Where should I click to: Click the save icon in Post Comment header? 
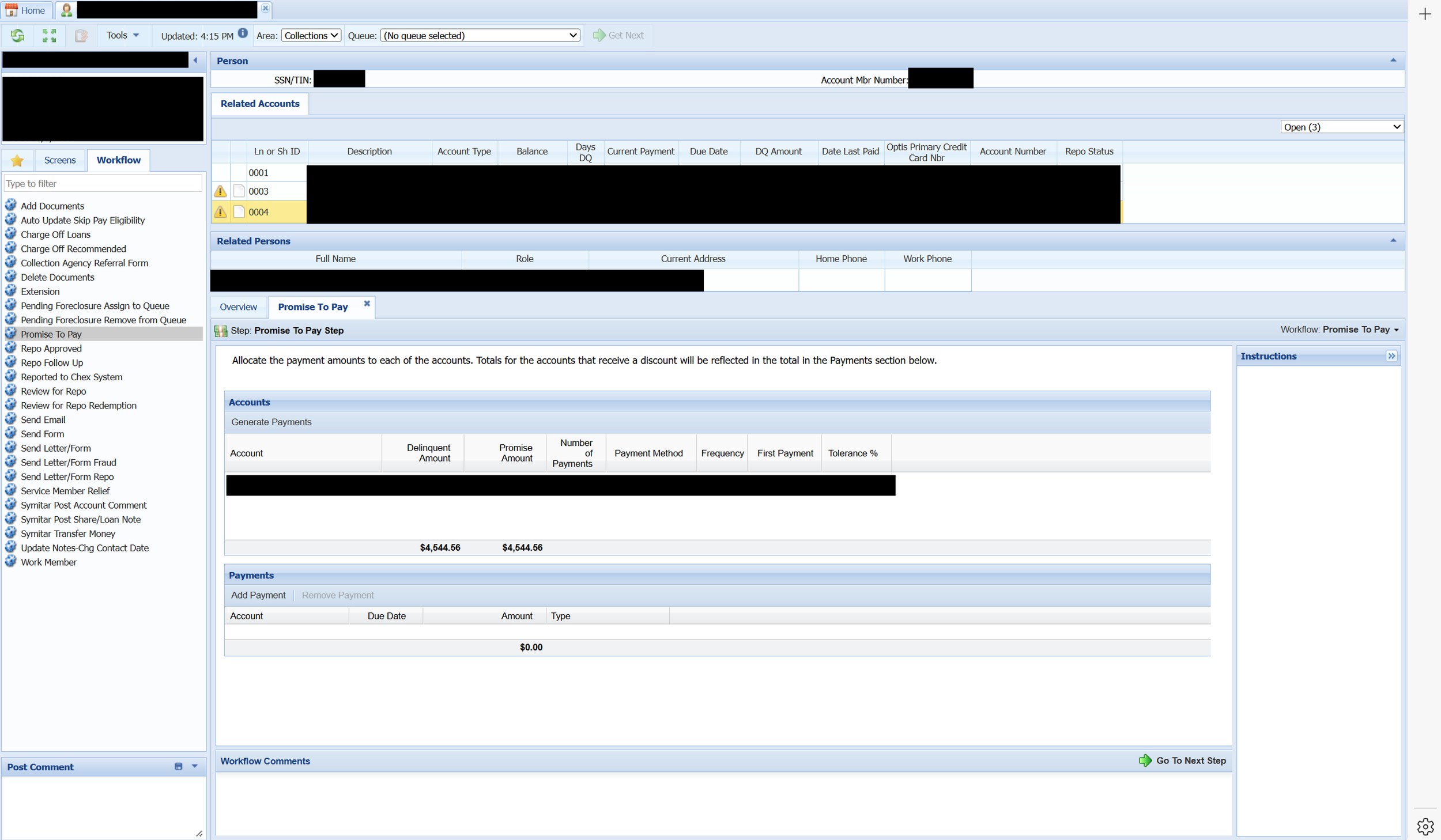click(178, 767)
